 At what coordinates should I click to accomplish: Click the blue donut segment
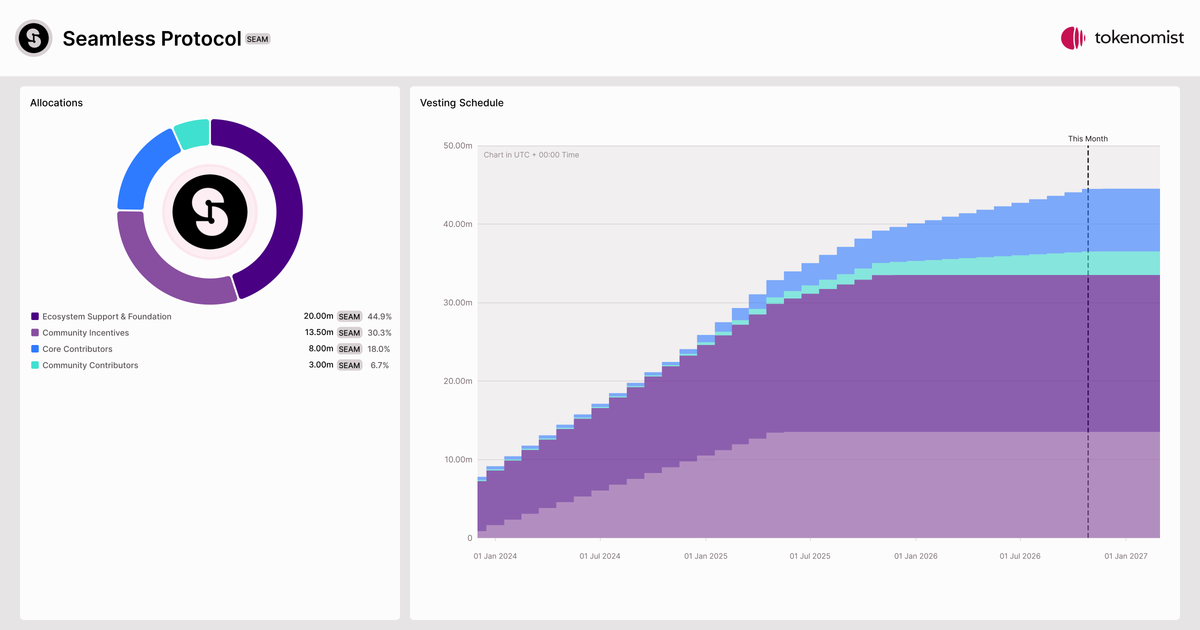141,171
